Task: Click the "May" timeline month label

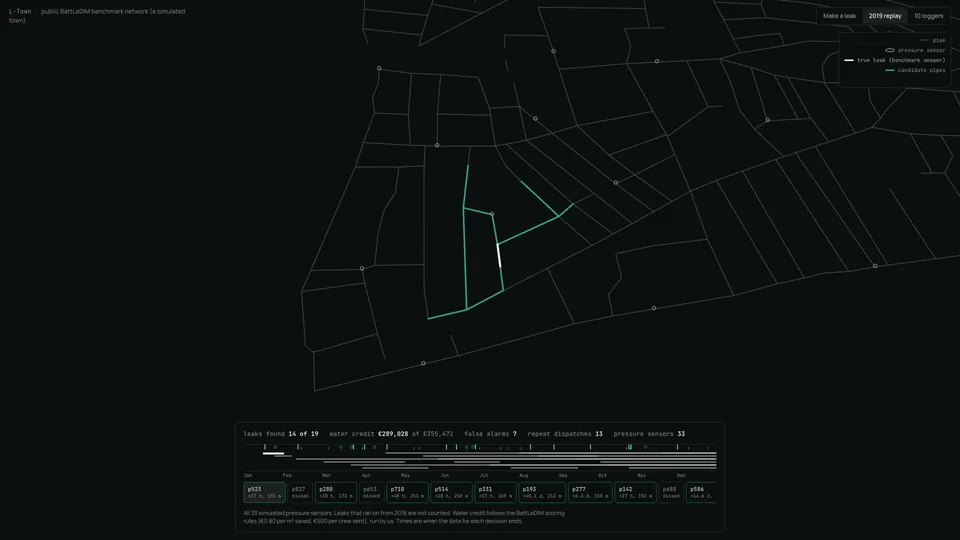Action: click(x=405, y=475)
